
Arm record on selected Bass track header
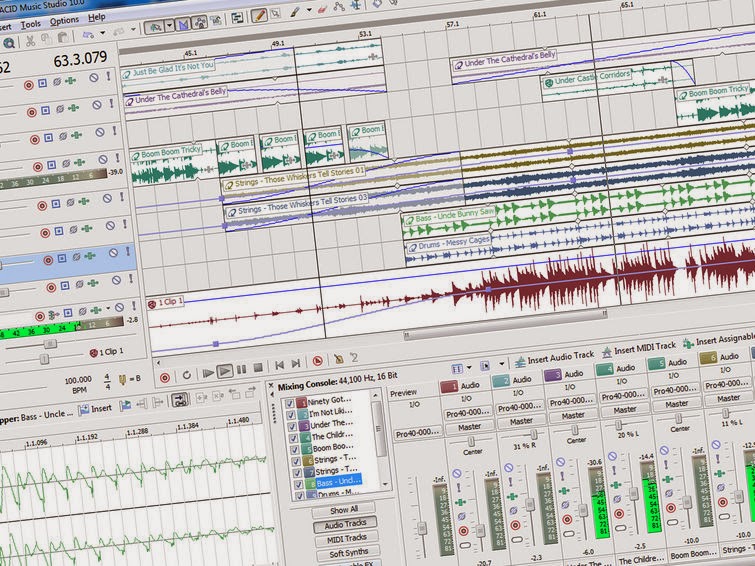tap(48, 260)
